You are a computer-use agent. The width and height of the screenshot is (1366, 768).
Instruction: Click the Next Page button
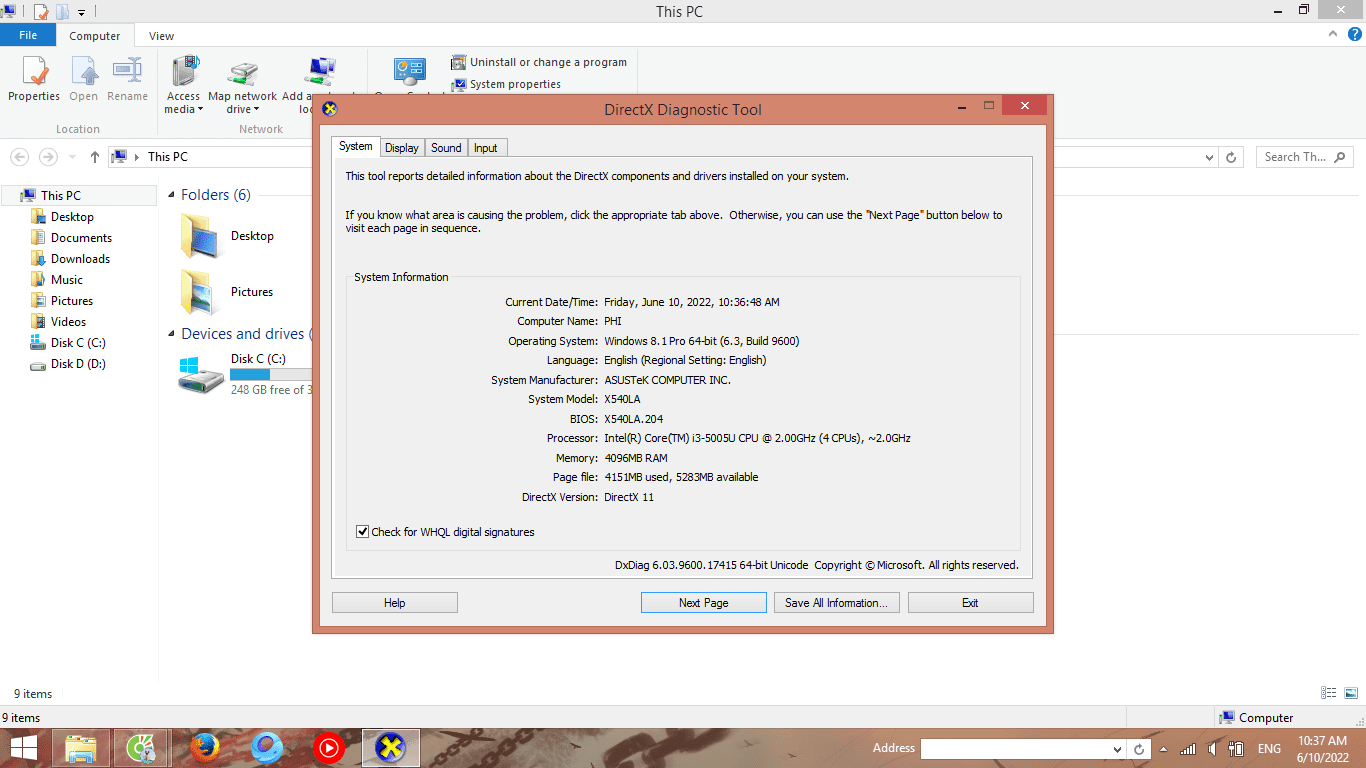tap(704, 603)
